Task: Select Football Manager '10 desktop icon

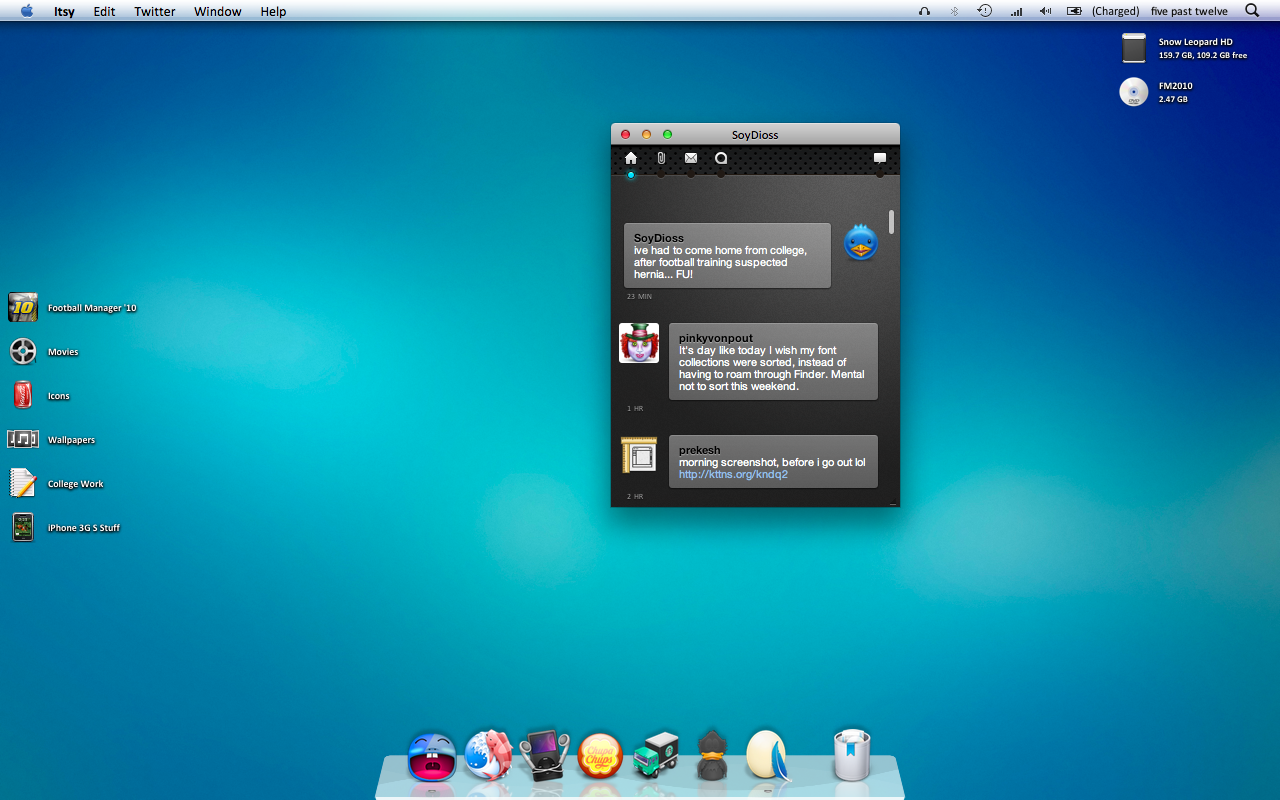Action: pos(23,307)
